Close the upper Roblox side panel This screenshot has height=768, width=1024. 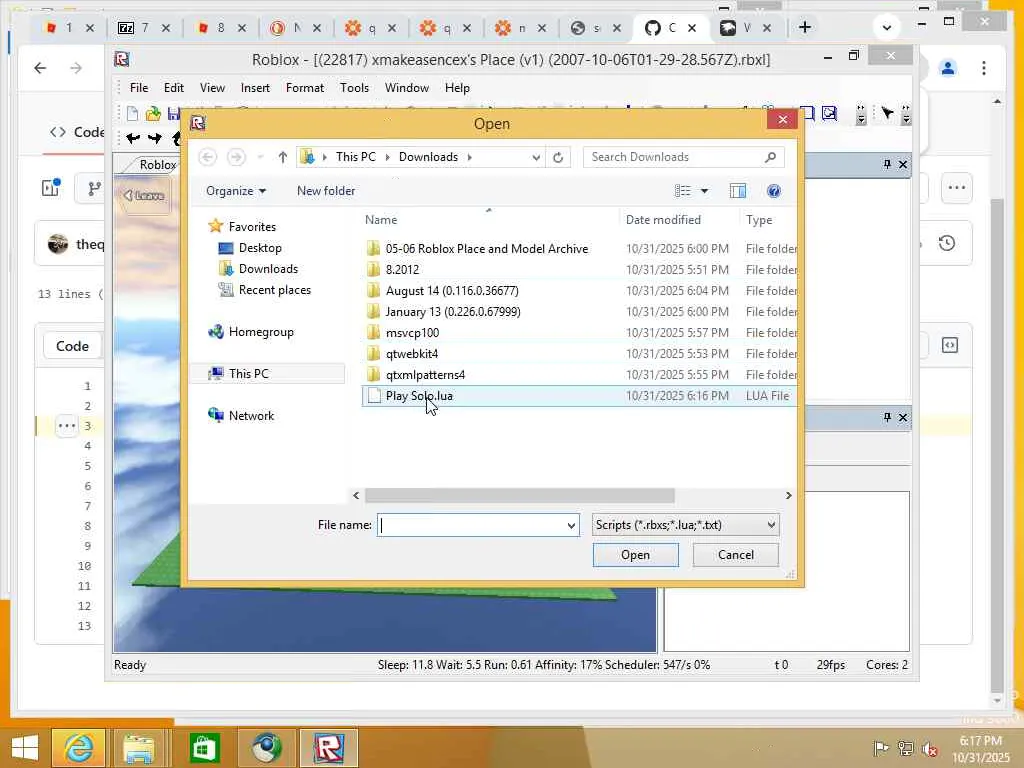pos(903,164)
